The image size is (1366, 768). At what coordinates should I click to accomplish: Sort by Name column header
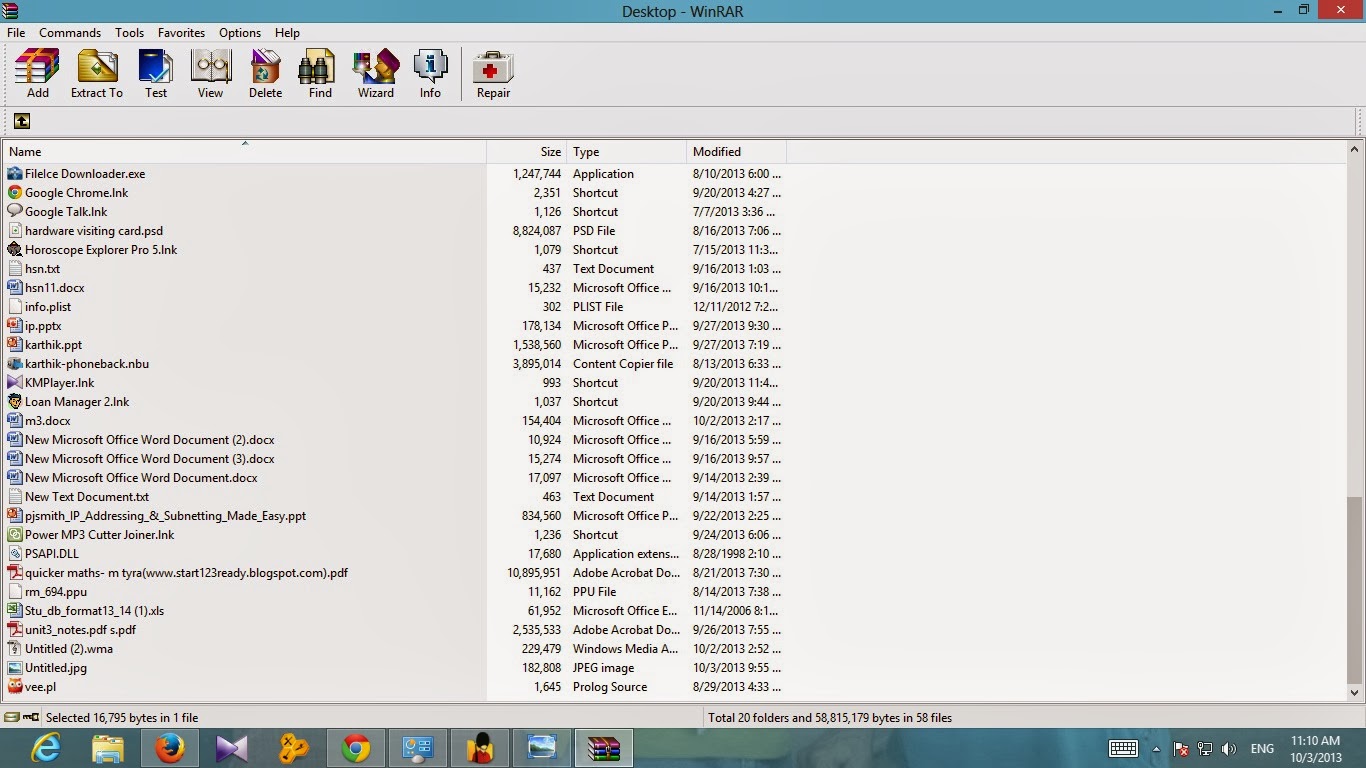[x=245, y=152]
